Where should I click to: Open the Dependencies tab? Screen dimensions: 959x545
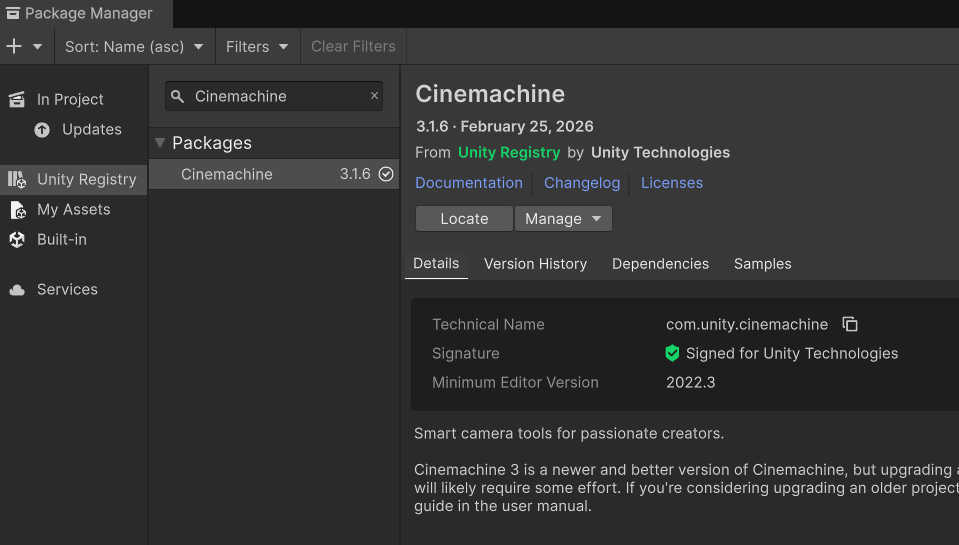point(660,264)
